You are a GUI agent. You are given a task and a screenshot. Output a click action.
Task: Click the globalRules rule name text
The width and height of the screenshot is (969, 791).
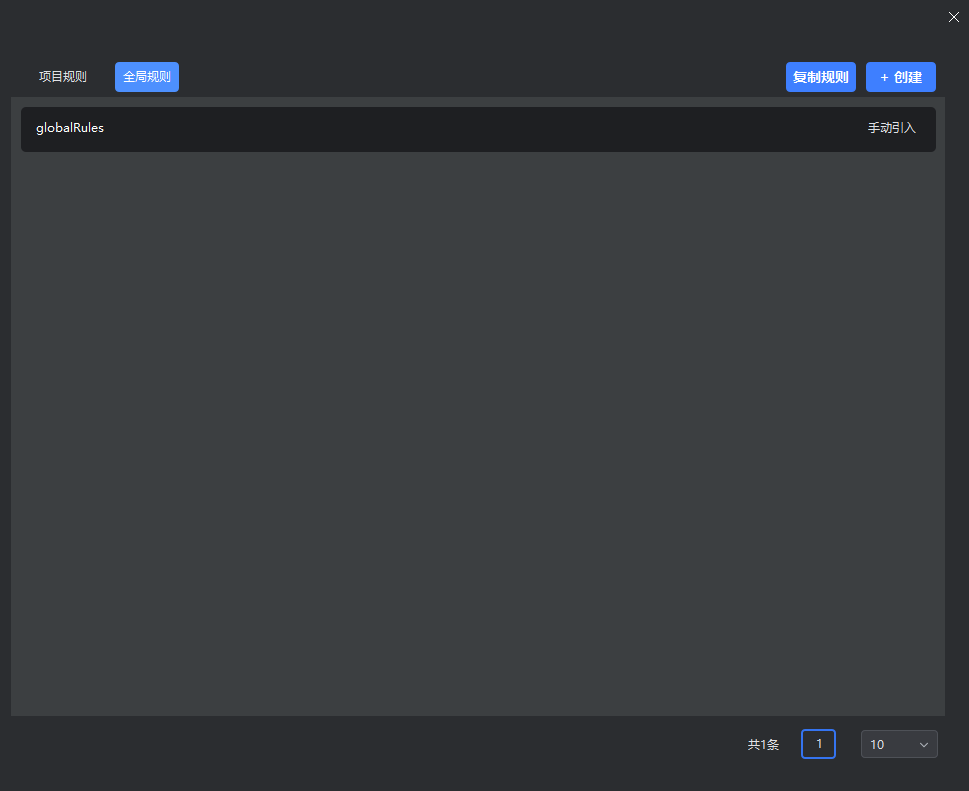click(70, 128)
